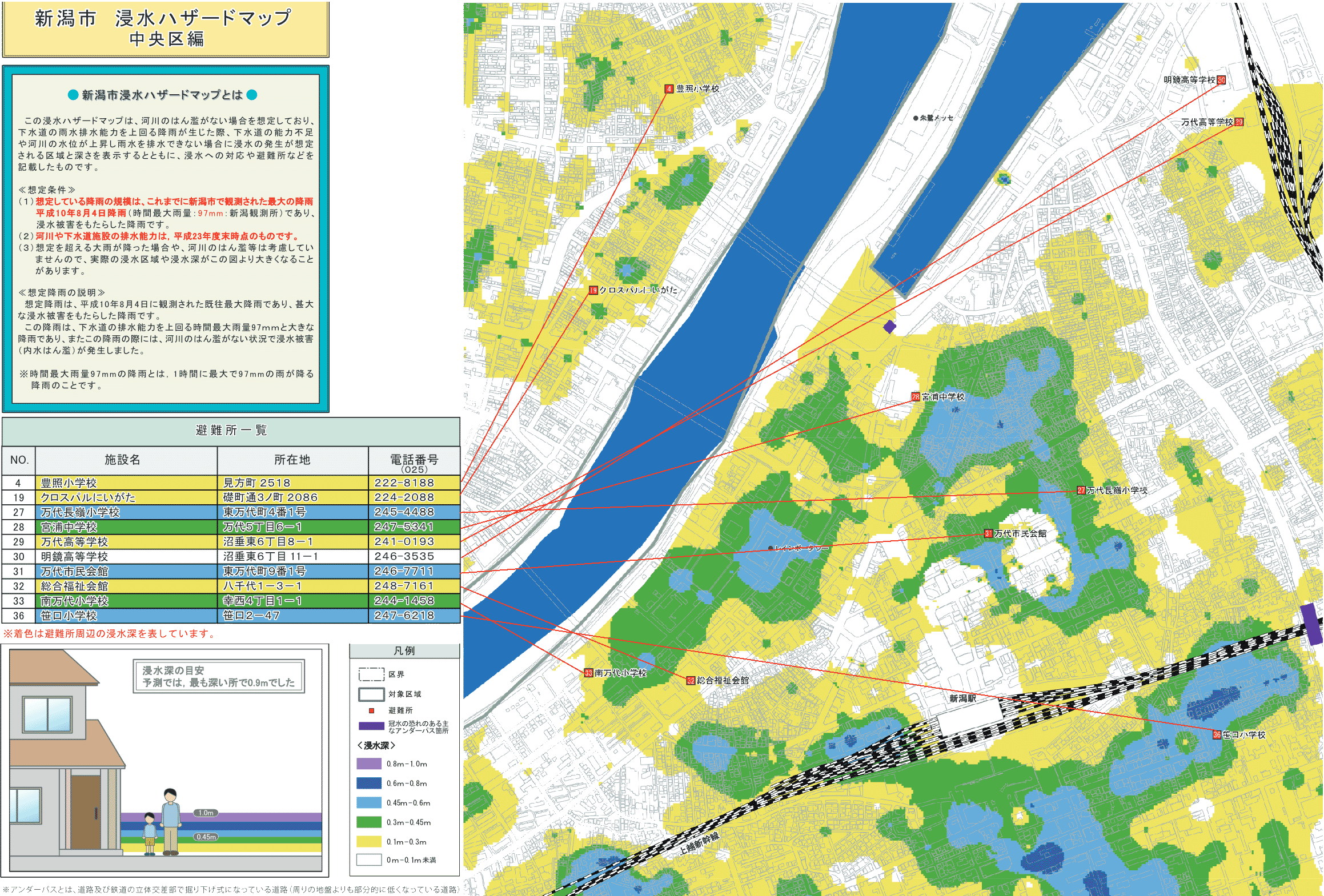
Task: Click marker 33 at 南万代小学校
Action: tap(588, 673)
